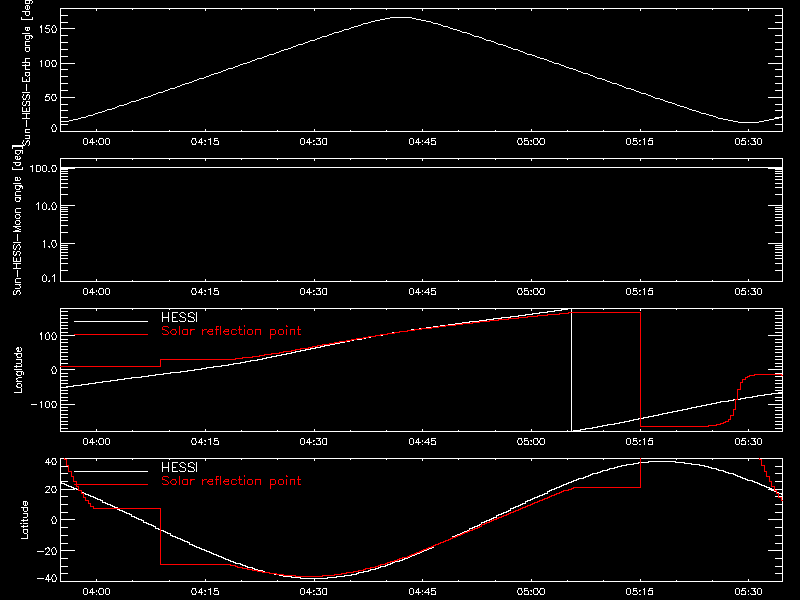The width and height of the screenshot is (800, 600).
Task: Click vertical red longitude drop near 05:15
Action: [640, 369]
